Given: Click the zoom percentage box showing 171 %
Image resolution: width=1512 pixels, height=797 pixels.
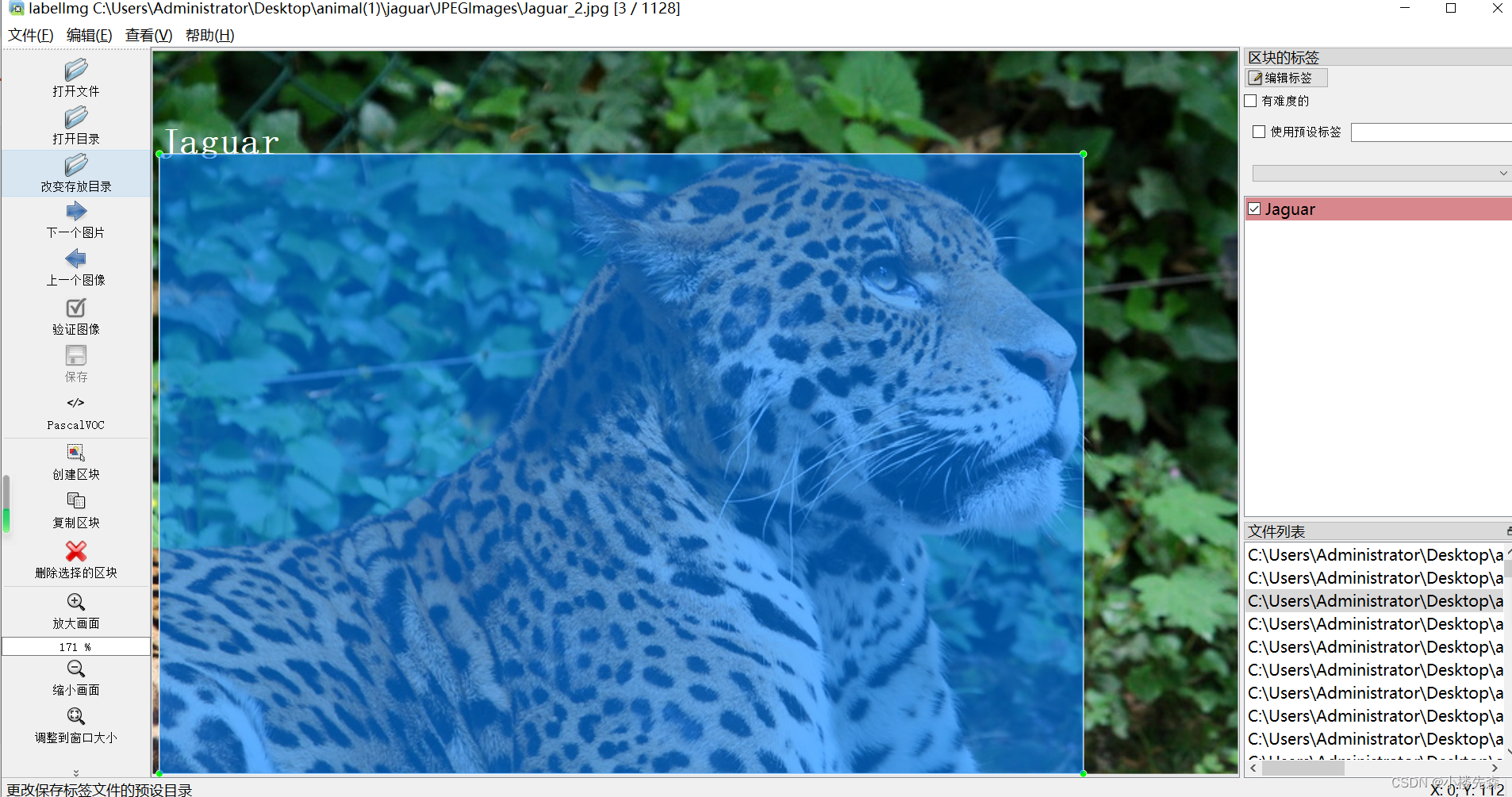Looking at the screenshot, I should (x=76, y=647).
